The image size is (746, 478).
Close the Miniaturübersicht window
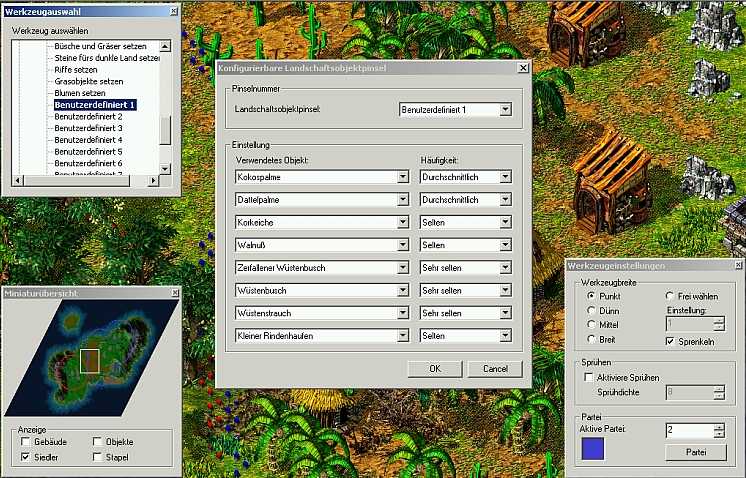tap(175, 293)
